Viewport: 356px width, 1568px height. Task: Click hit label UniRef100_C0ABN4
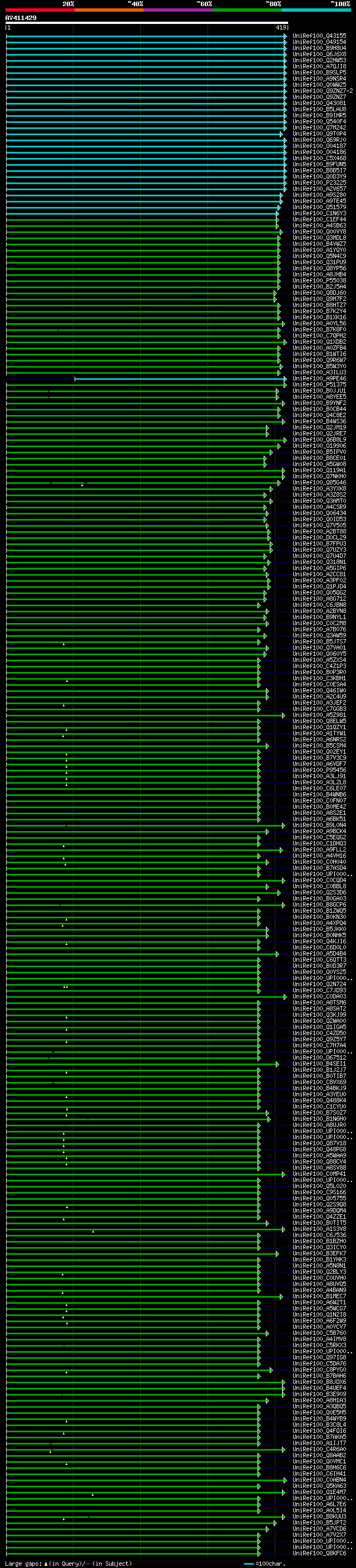319,1479
